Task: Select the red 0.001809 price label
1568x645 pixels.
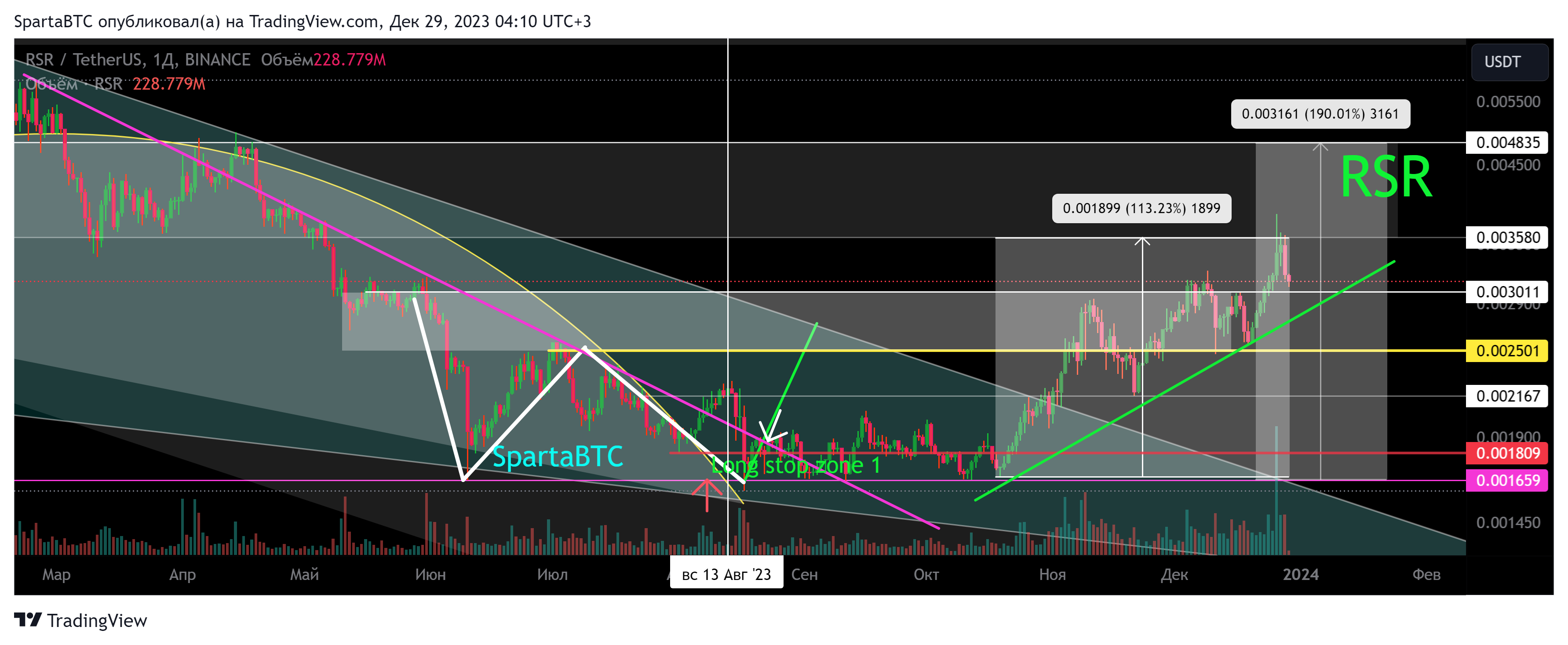Action: (1507, 453)
